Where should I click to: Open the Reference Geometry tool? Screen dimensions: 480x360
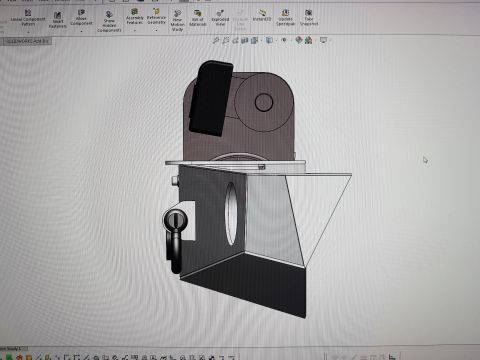tap(156, 17)
